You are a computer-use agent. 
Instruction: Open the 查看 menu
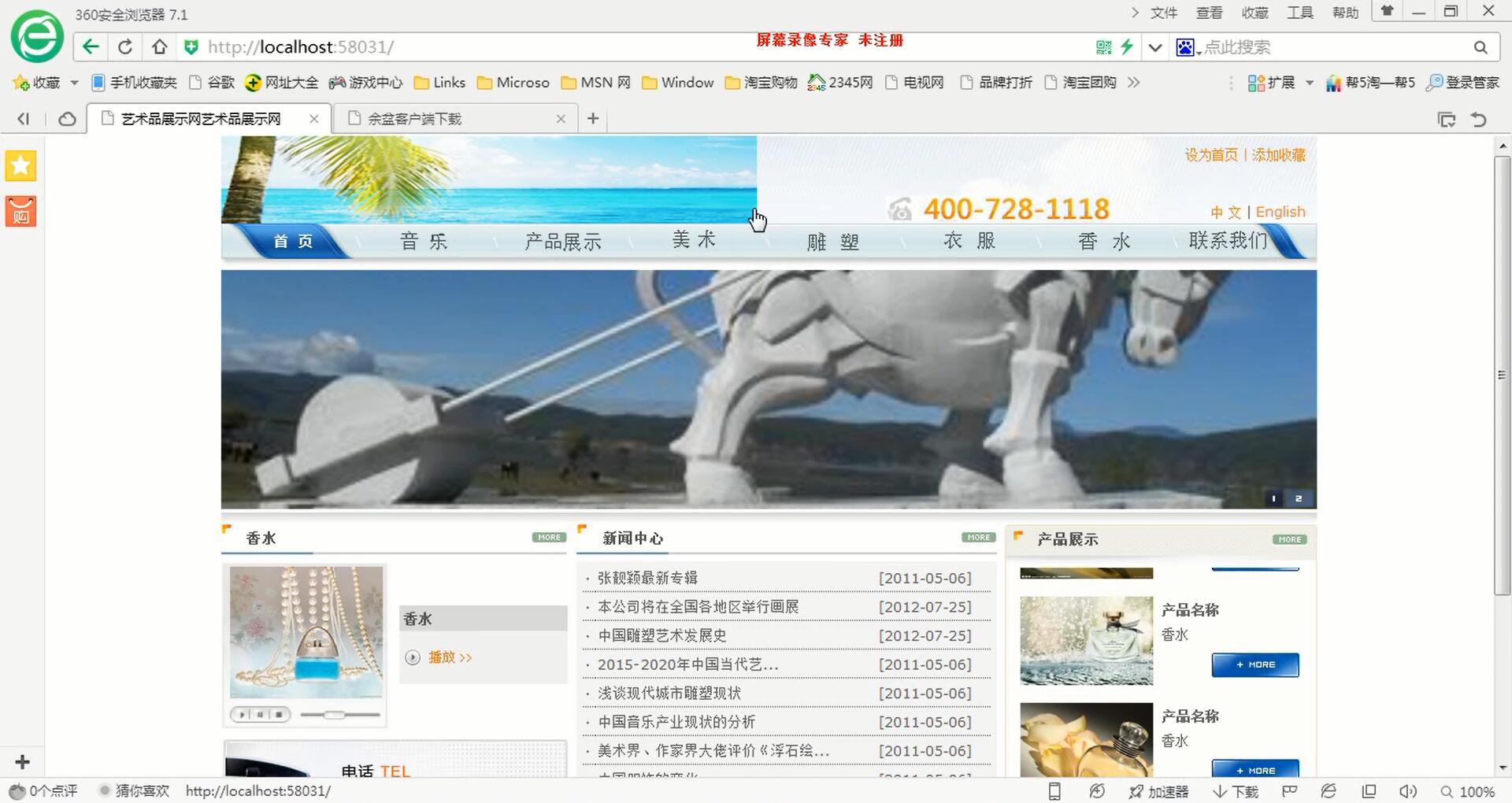(x=1209, y=13)
